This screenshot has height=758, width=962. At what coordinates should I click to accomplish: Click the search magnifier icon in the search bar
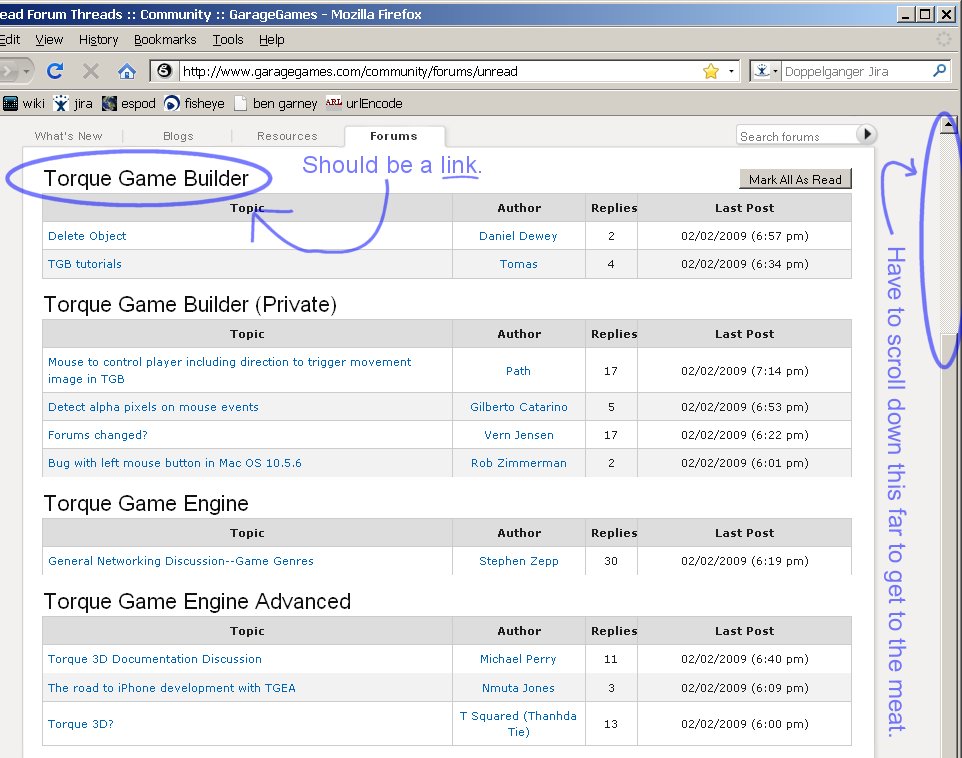point(939,71)
